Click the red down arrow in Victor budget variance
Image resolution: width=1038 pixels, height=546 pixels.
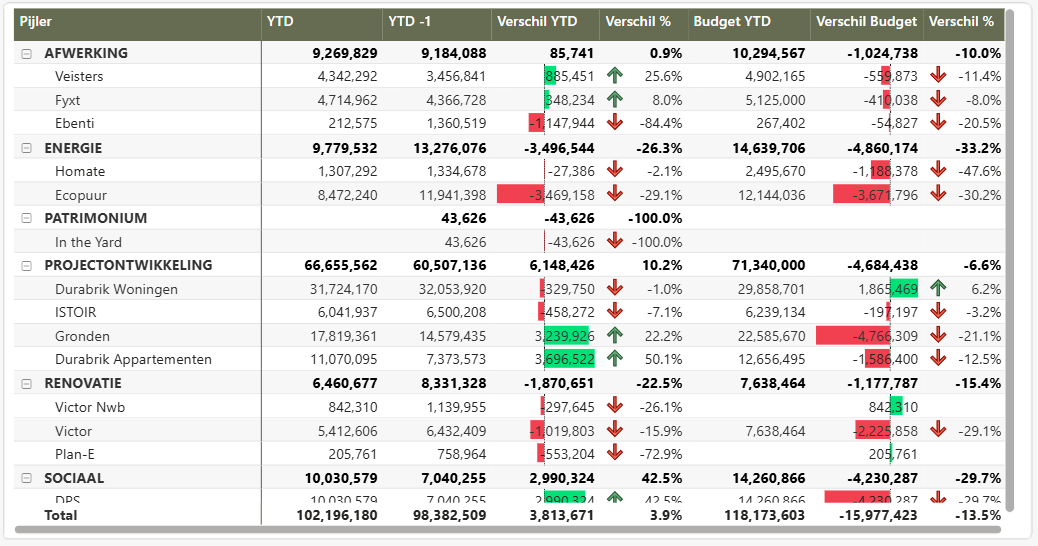click(937, 430)
